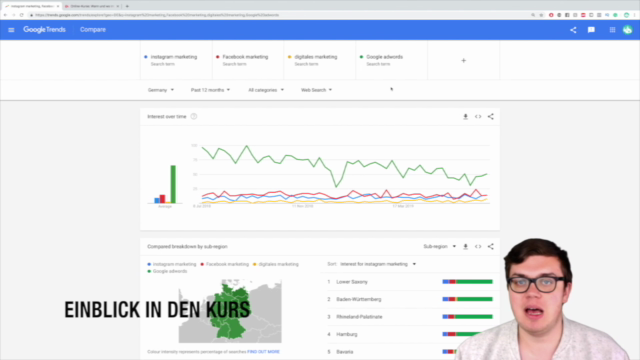Open the feedback icon in header

click(591, 30)
